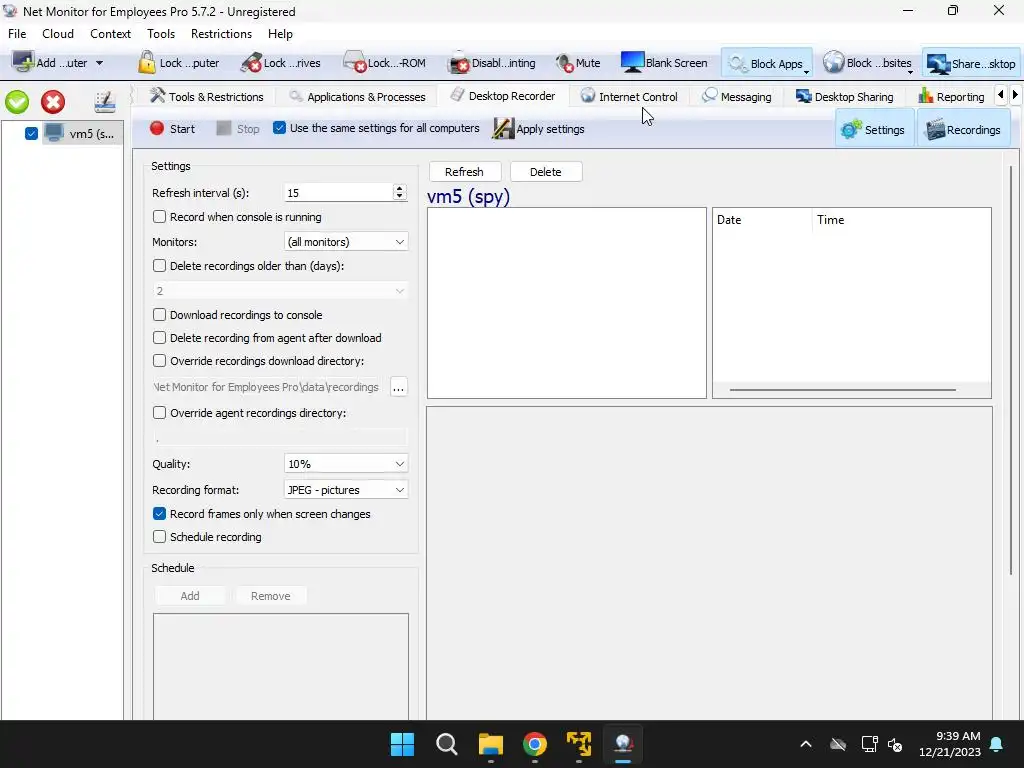Open the Quality dropdown
The width and height of the screenshot is (1024, 768).
point(346,464)
